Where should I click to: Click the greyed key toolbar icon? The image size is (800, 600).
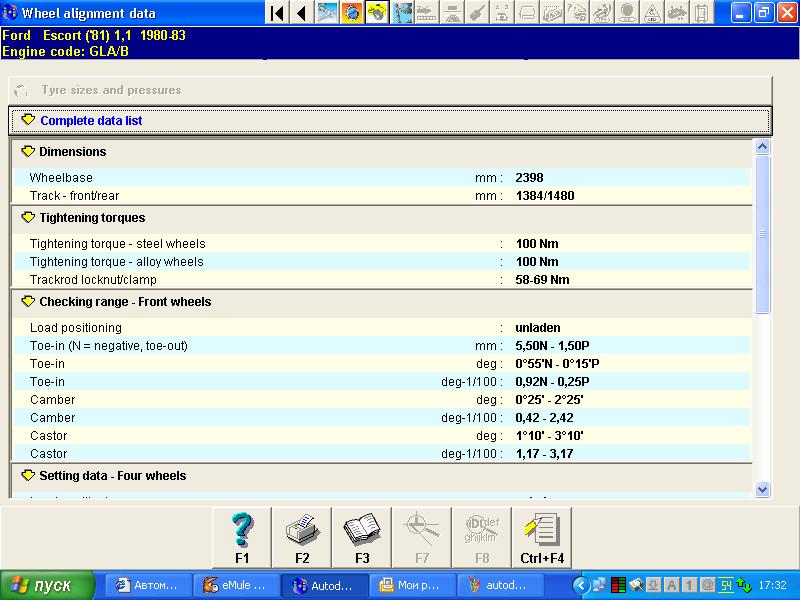click(477, 13)
